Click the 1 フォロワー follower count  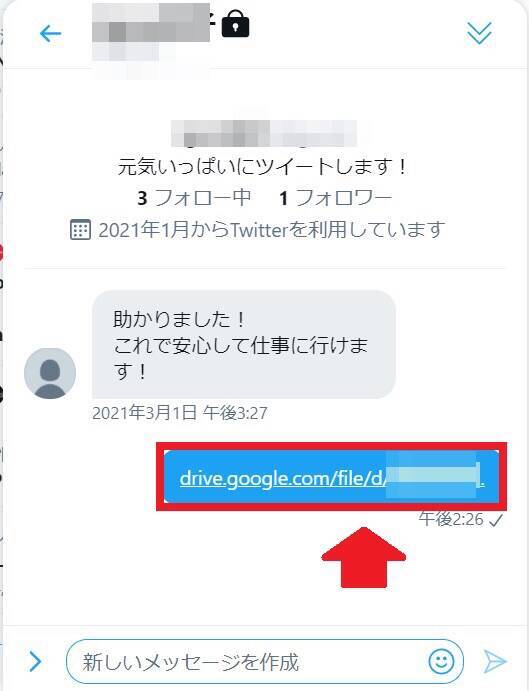335,198
